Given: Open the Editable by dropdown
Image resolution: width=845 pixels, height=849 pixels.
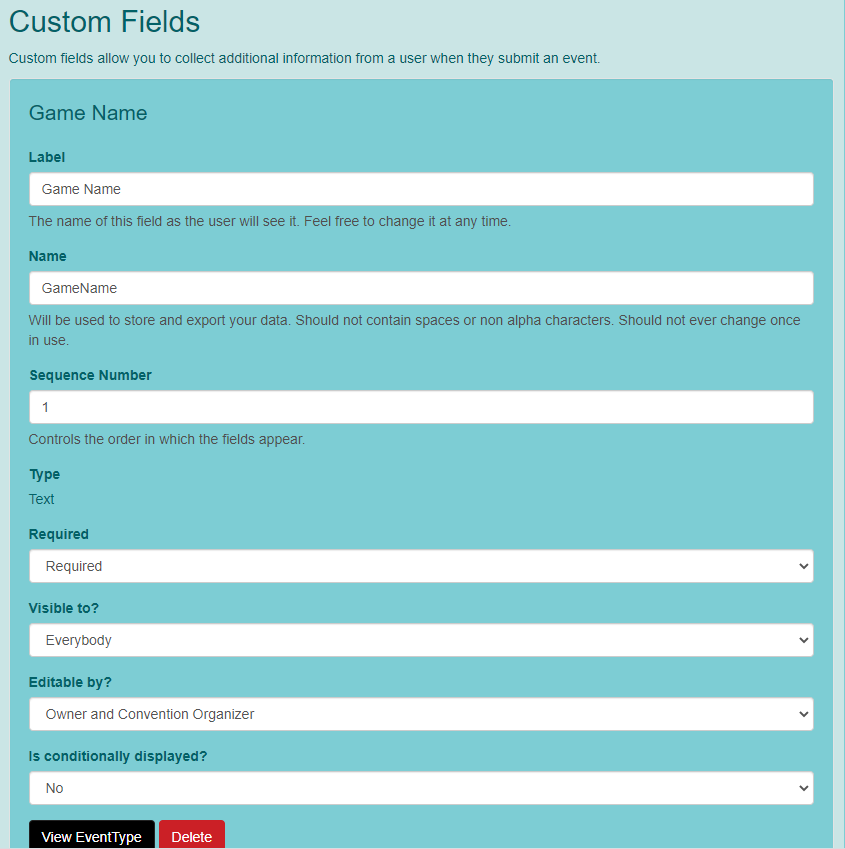Looking at the screenshot, I should click(421, 714).
